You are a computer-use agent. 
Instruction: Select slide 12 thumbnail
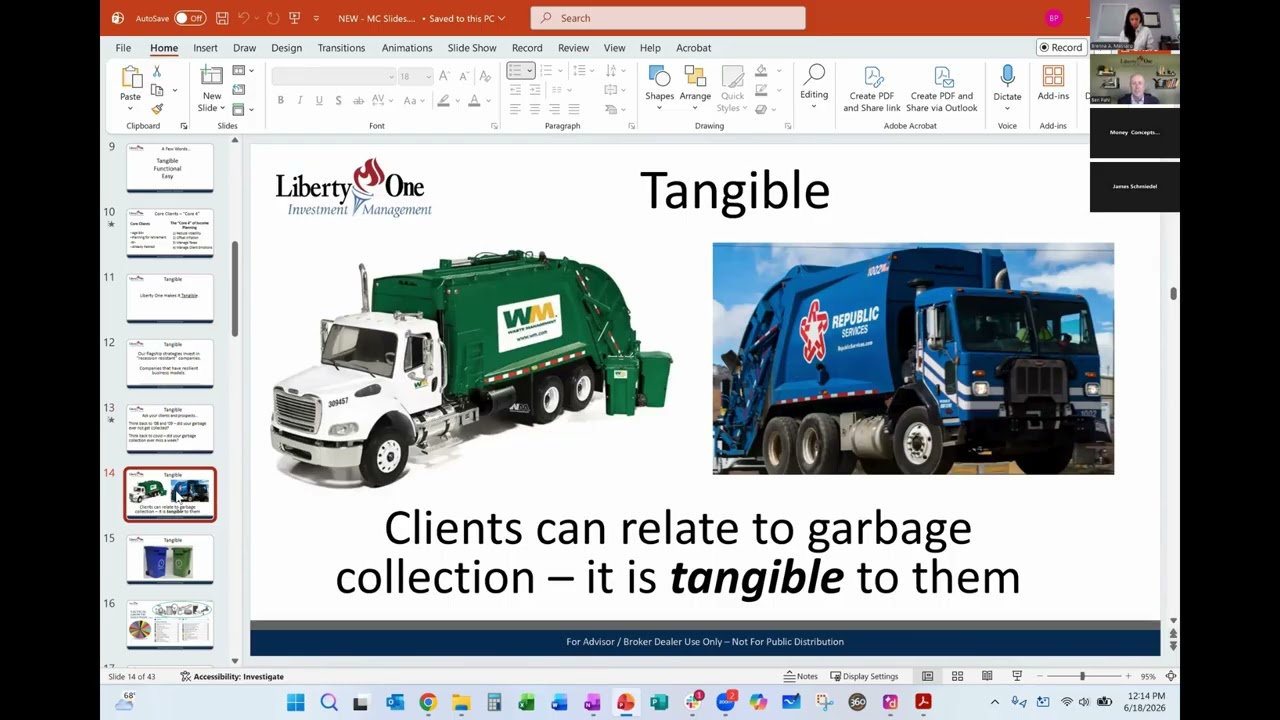point(170,363)
